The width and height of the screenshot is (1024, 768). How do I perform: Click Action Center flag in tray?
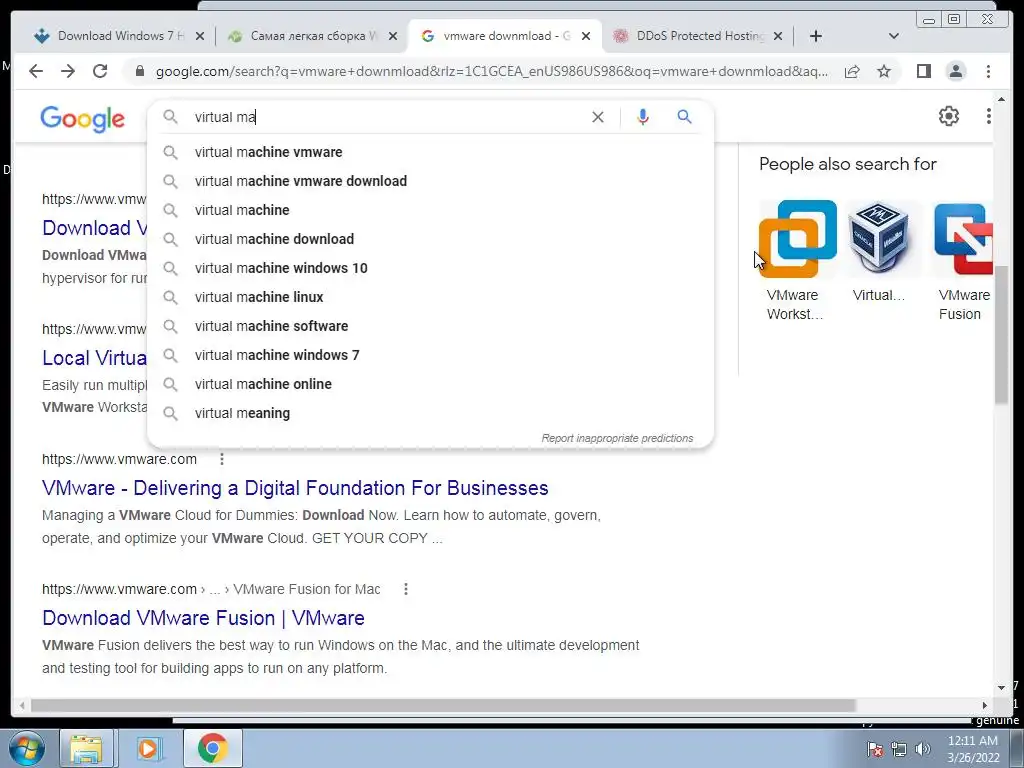pyautogui.click(x=875, y=749)
